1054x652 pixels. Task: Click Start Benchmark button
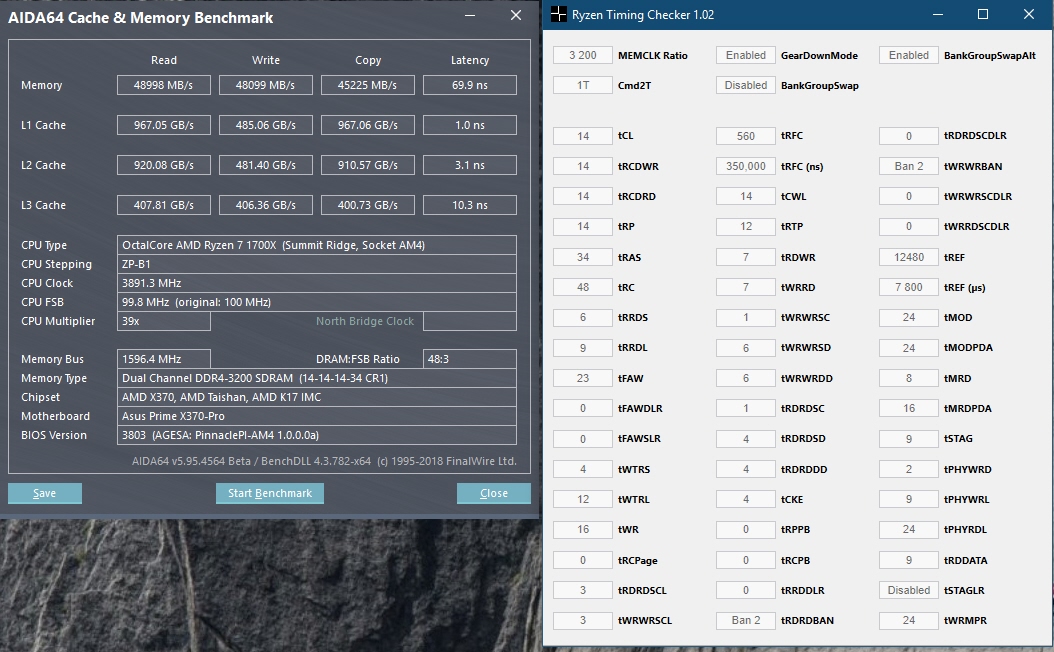pyautogui.click(x=270, y=493)
